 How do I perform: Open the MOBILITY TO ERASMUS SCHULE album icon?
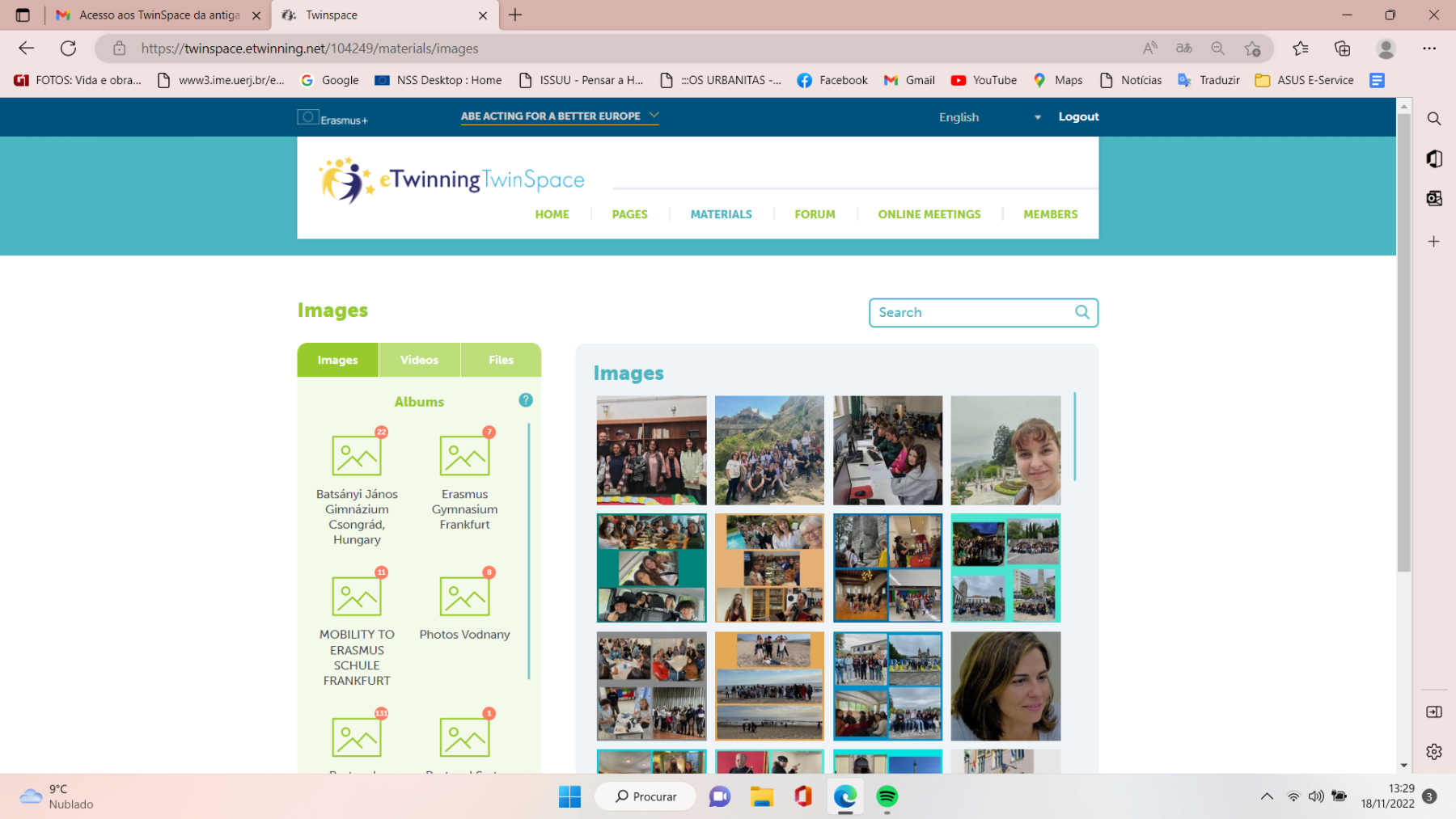357,596
